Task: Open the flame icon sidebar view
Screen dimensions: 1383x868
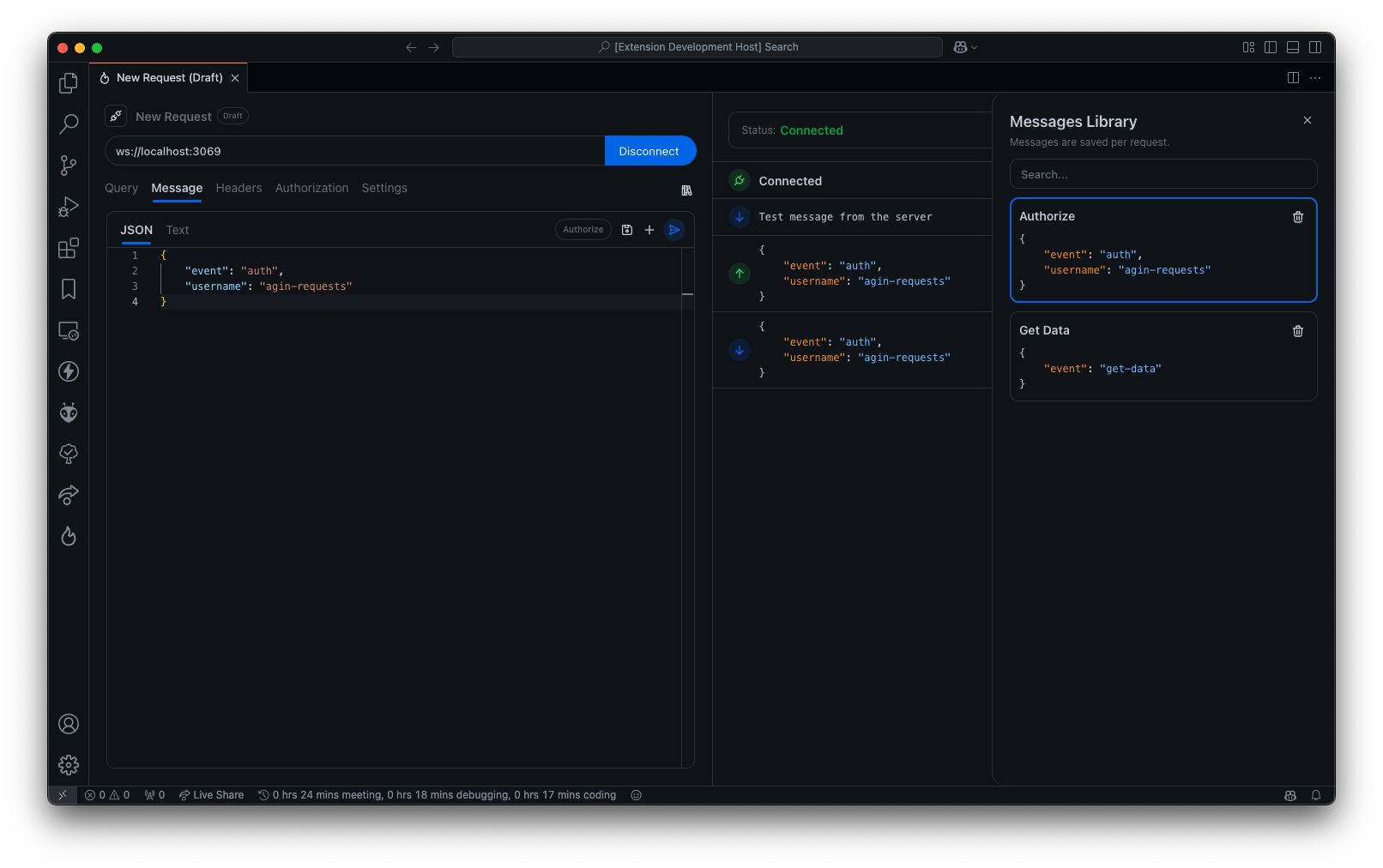Action: pyautogui.click(x=69, y=536)
